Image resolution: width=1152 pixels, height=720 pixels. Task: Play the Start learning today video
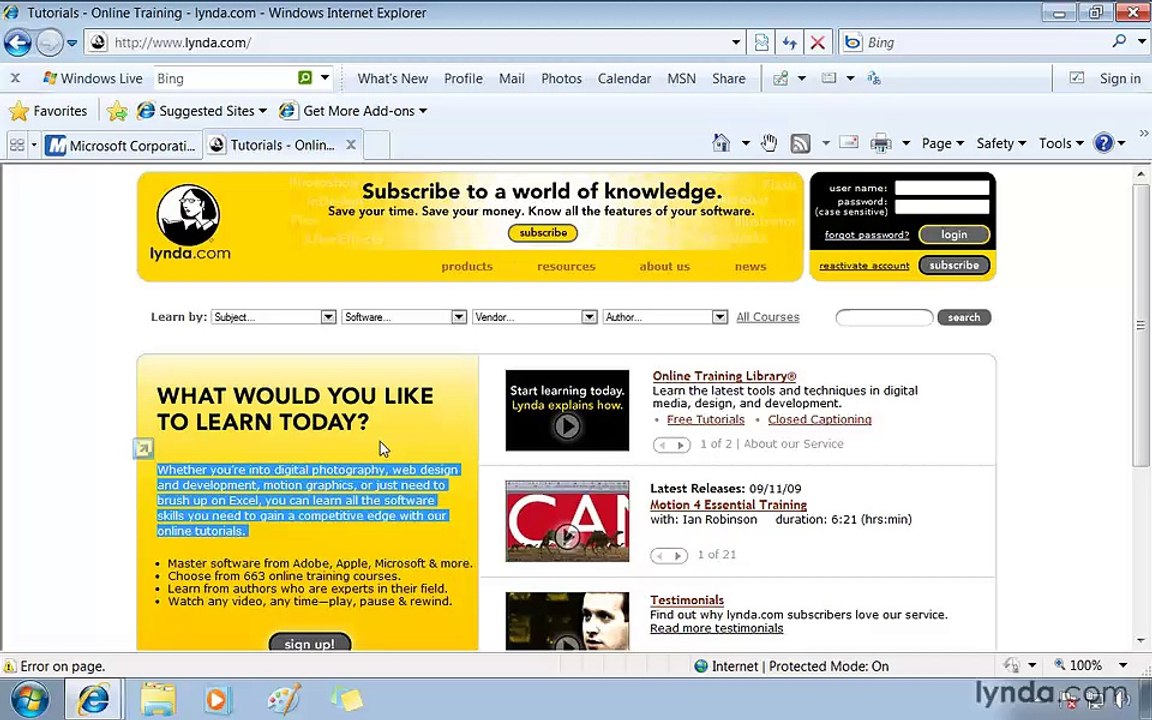pos(567,425)
